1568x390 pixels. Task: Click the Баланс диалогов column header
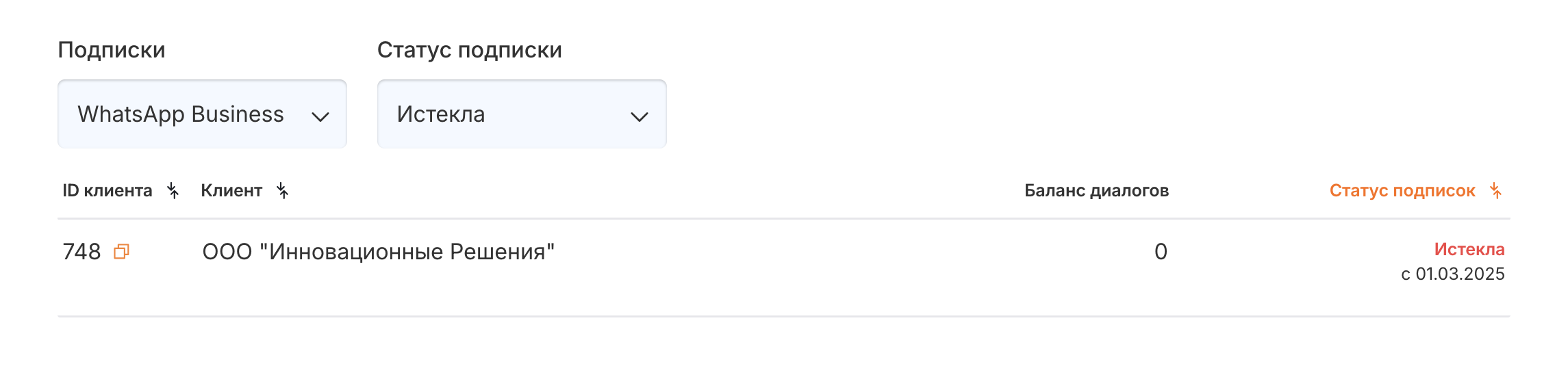click(x=1096, y=191)
